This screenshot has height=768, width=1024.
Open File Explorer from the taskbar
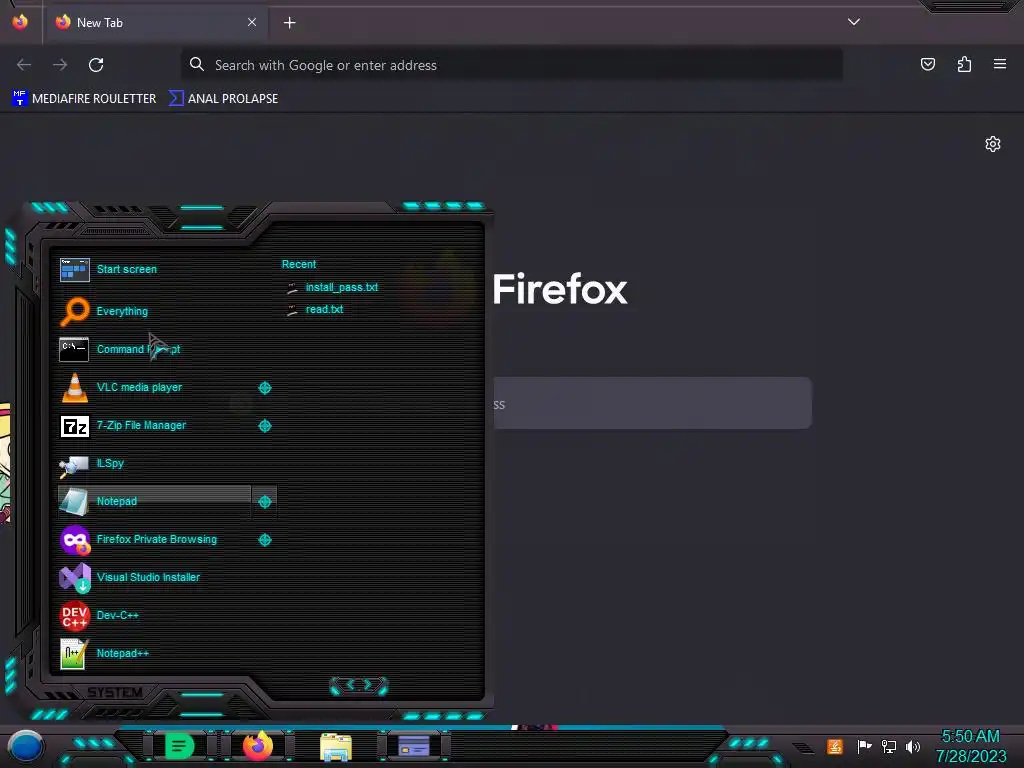pyautogui.click(x=336, y=746)
